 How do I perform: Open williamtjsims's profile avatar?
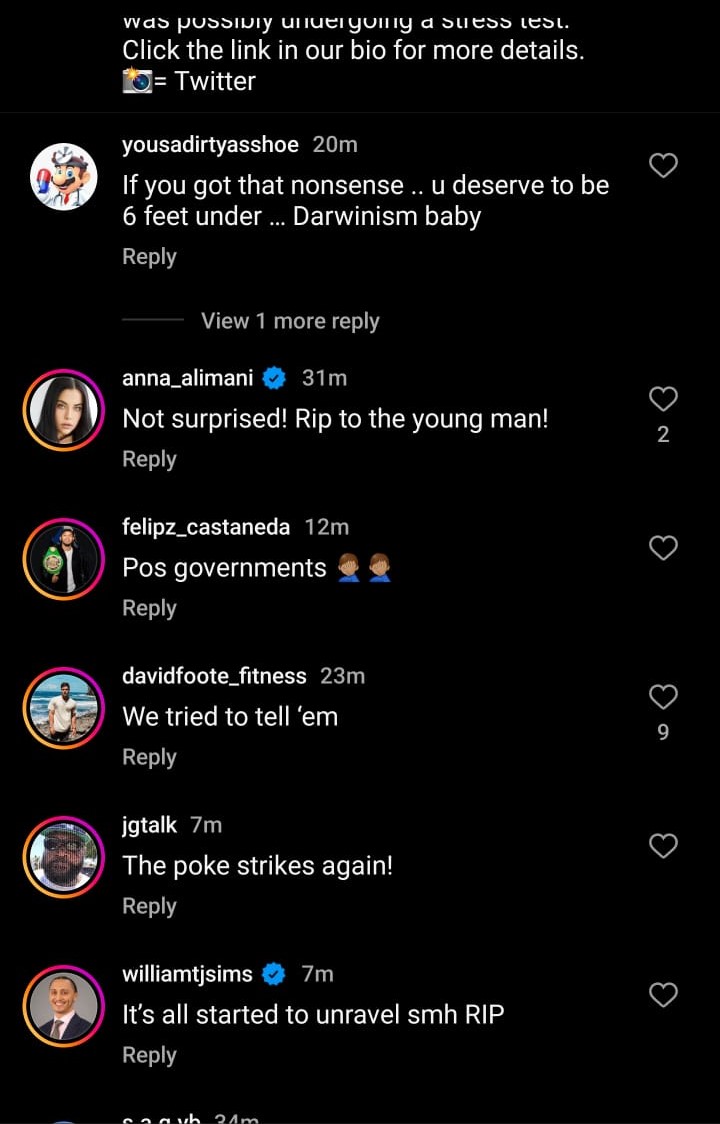(x=63, y=1007)
